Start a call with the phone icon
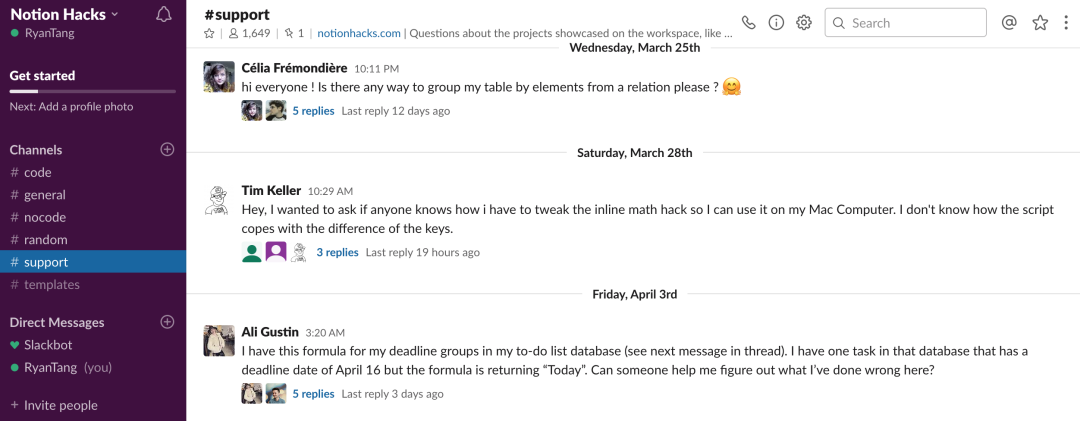Screen dimensions: 1080x421 [748, 23]
